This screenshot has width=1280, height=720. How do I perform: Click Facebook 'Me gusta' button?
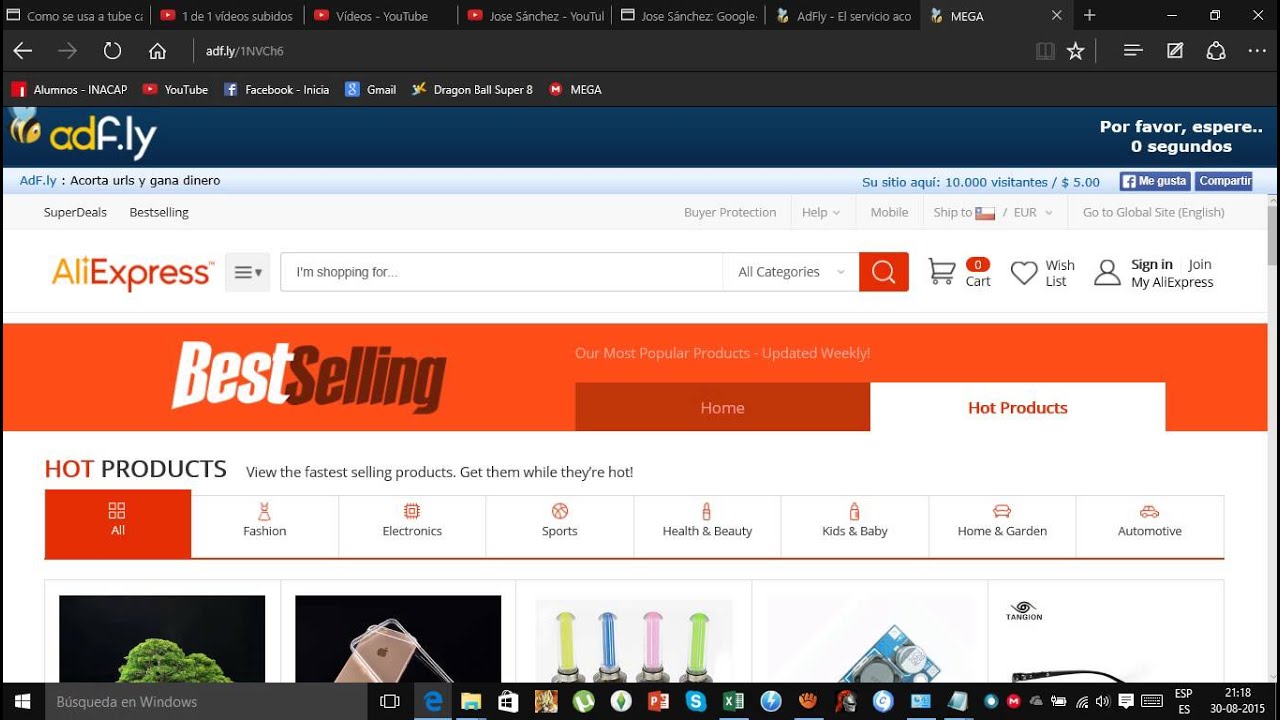pos(1154,181)
